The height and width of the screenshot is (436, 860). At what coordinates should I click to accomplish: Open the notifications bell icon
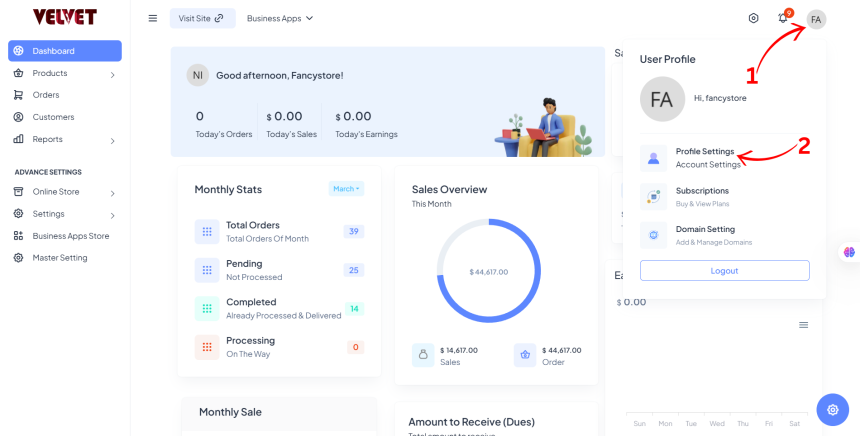point(783,18)
